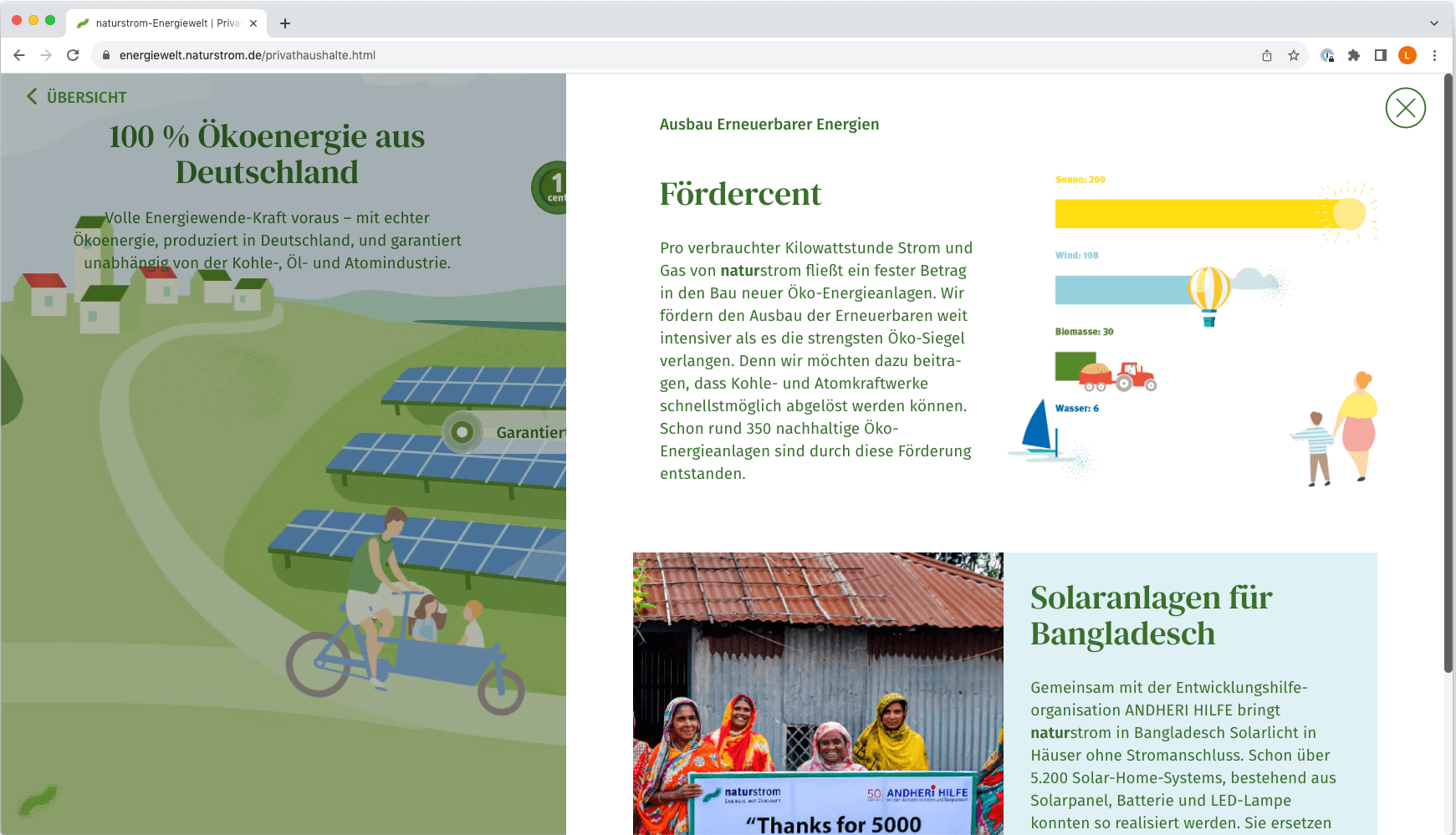
Task: Click the Bangladesh solar project photo
Action: pyautogui.click(x=818, y=693)
